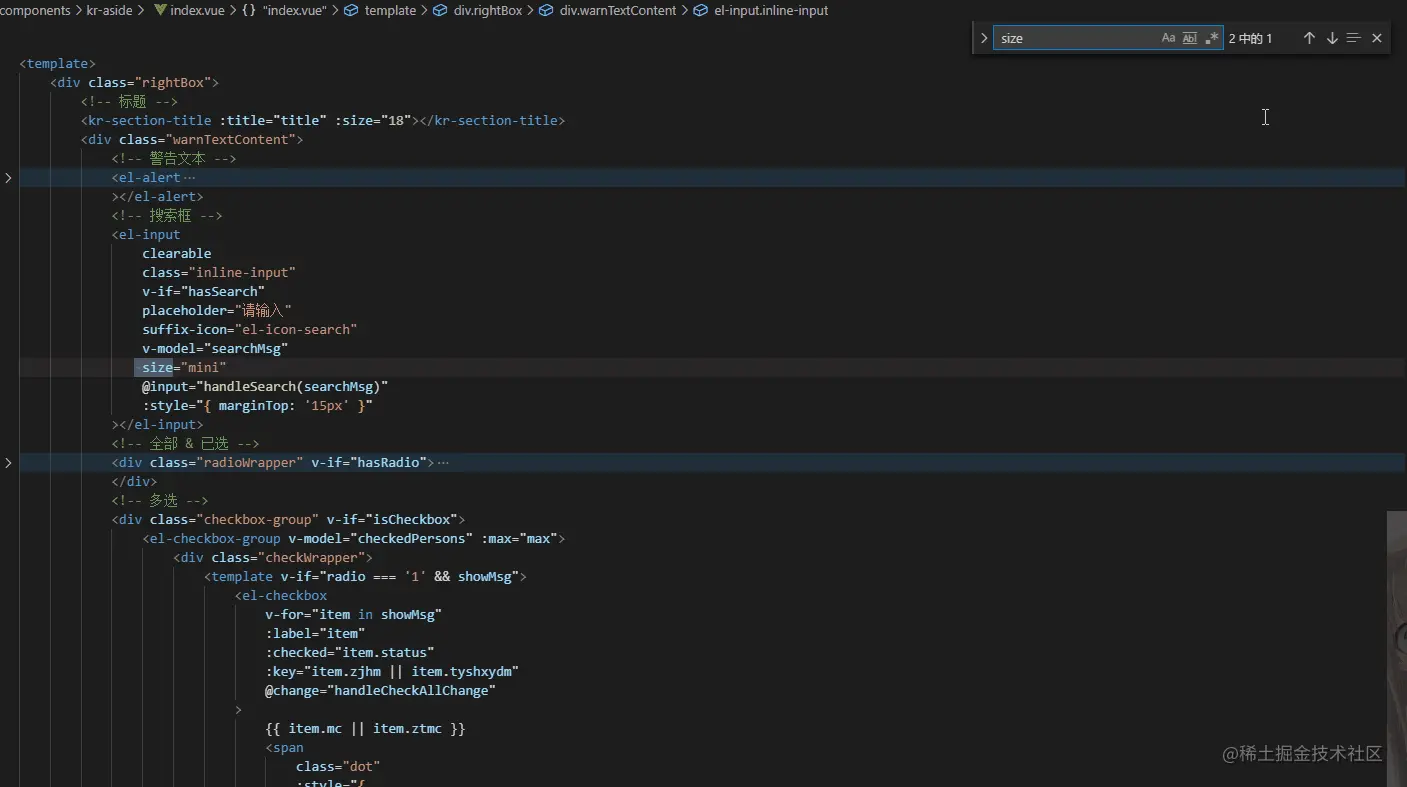Click the cube icon next to template breadcrumb
This screenshot has height=787, width=1407.
click(x=350, y=10)
